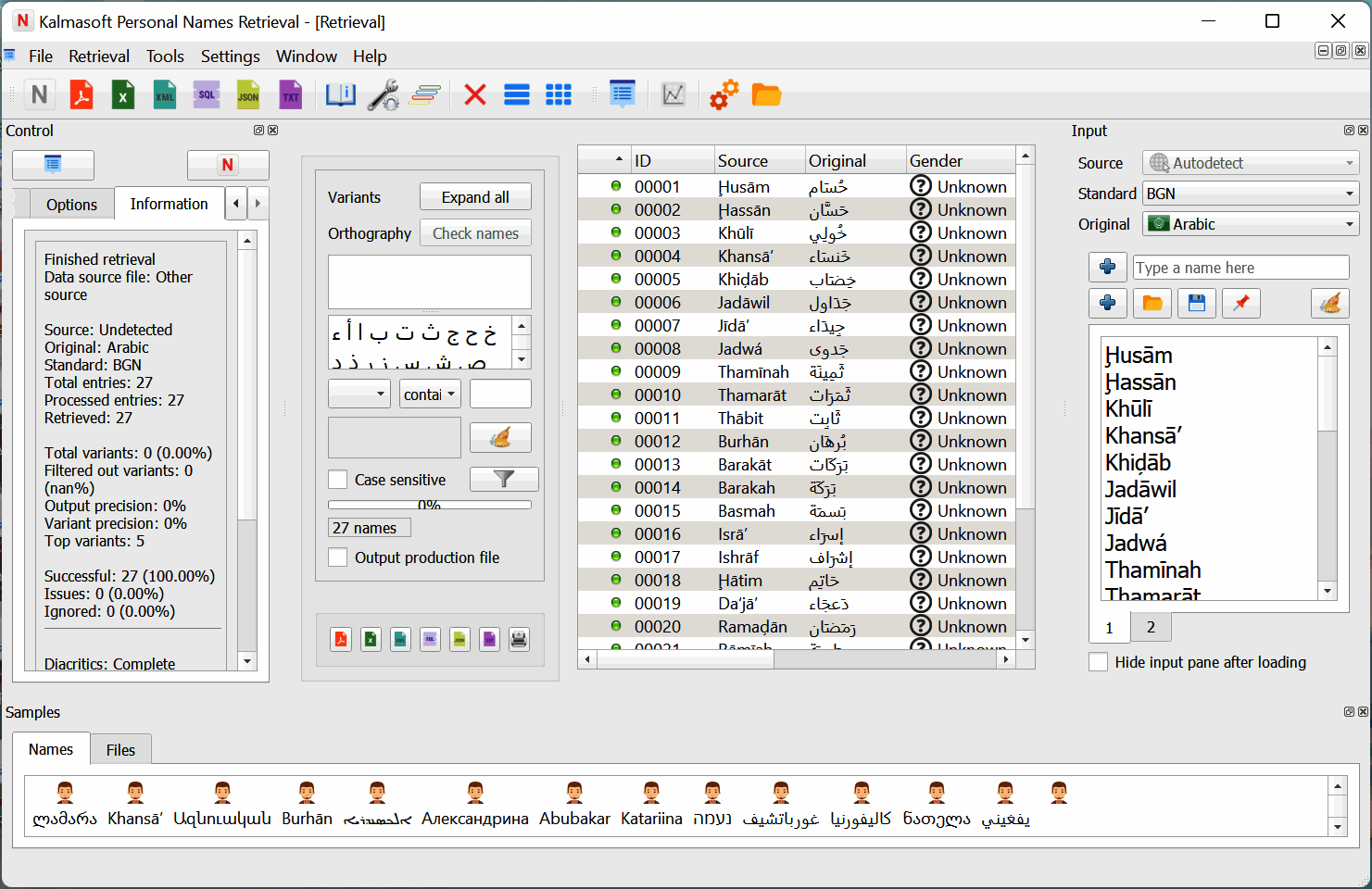This screenshot has height=889, width=1372.
Task: Open the 'contai' filter condition dropdown
Action: 431,394
